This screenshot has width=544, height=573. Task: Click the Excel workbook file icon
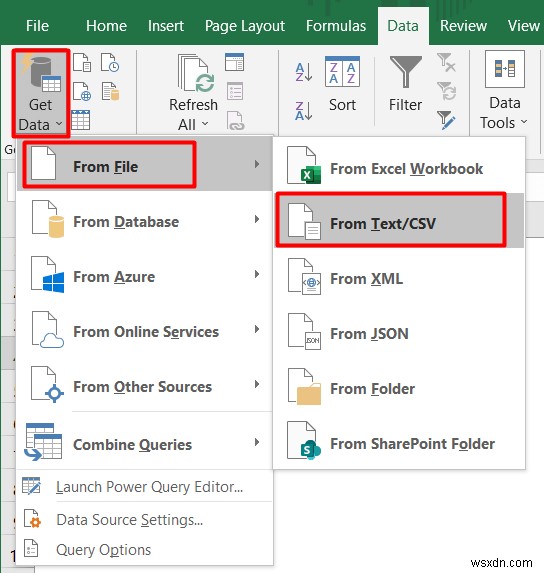(304, 165)
